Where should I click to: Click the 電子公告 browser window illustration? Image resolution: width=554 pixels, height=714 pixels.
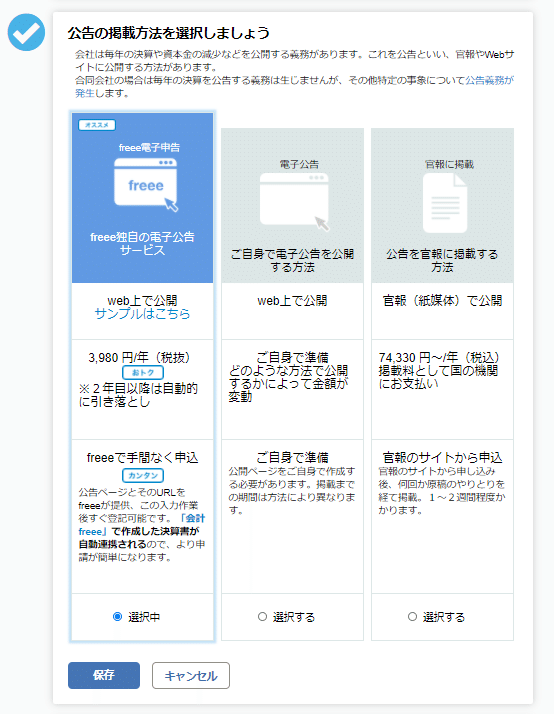294,202
